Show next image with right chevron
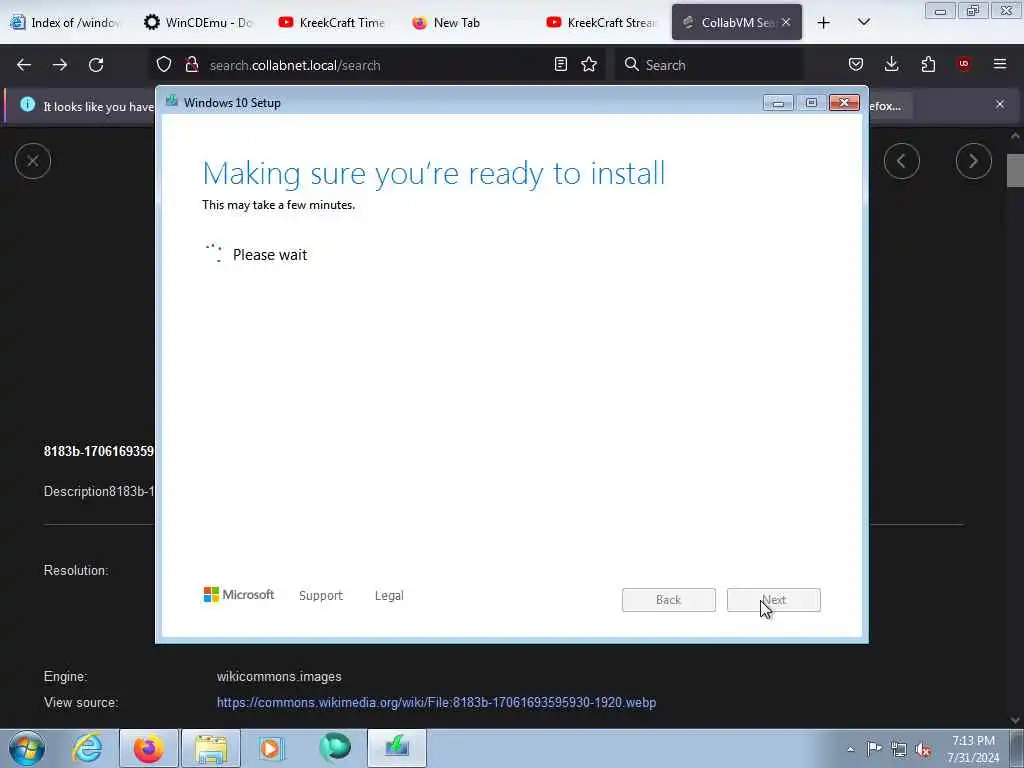 (x=974, y=161)
